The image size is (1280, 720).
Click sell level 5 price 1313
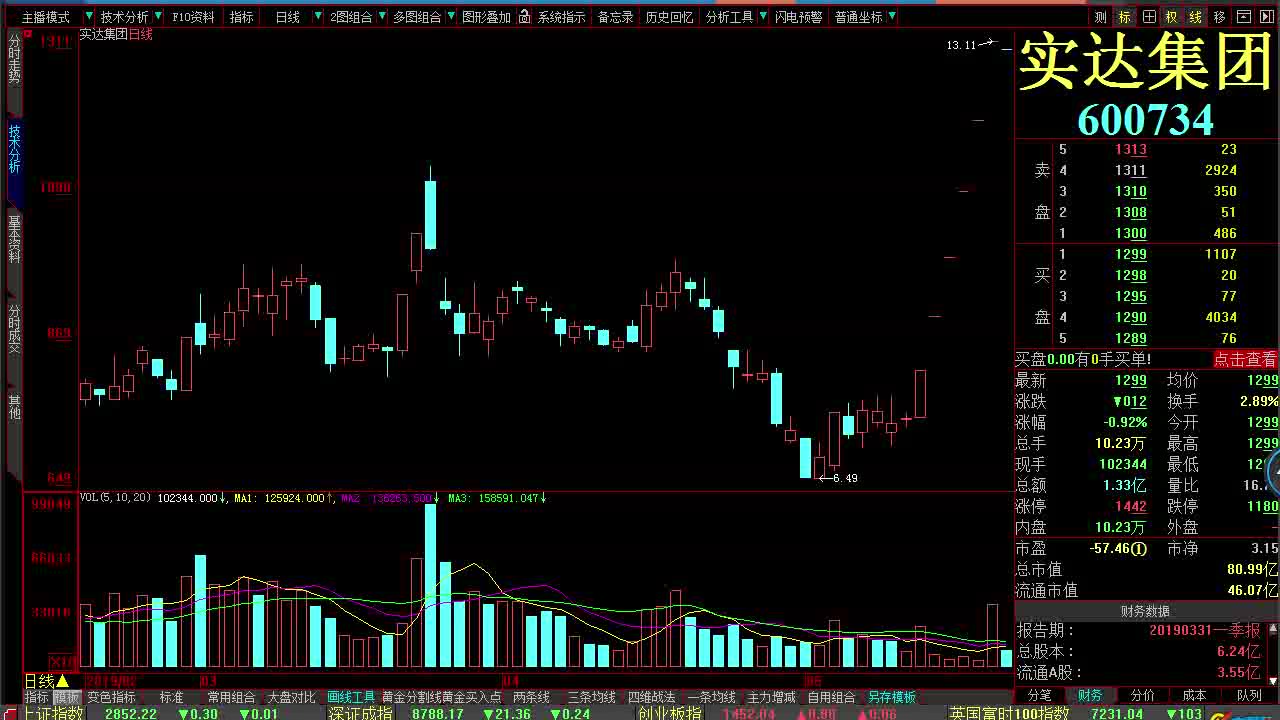click(1131, 149)
